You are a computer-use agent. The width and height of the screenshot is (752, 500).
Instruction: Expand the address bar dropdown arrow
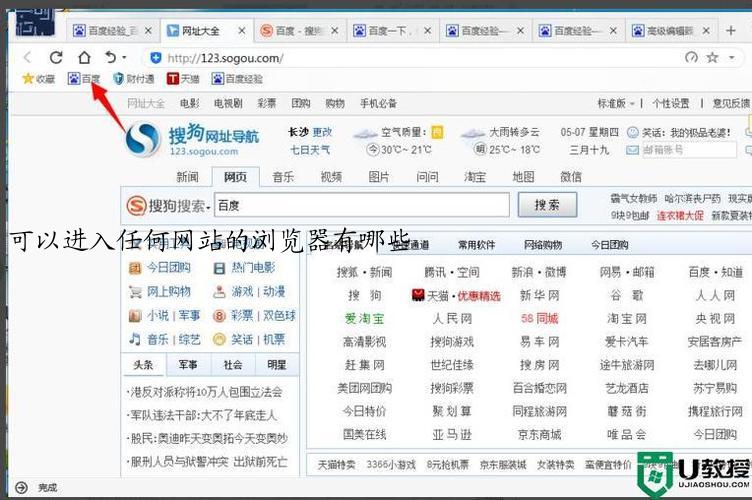click(732, 58)
